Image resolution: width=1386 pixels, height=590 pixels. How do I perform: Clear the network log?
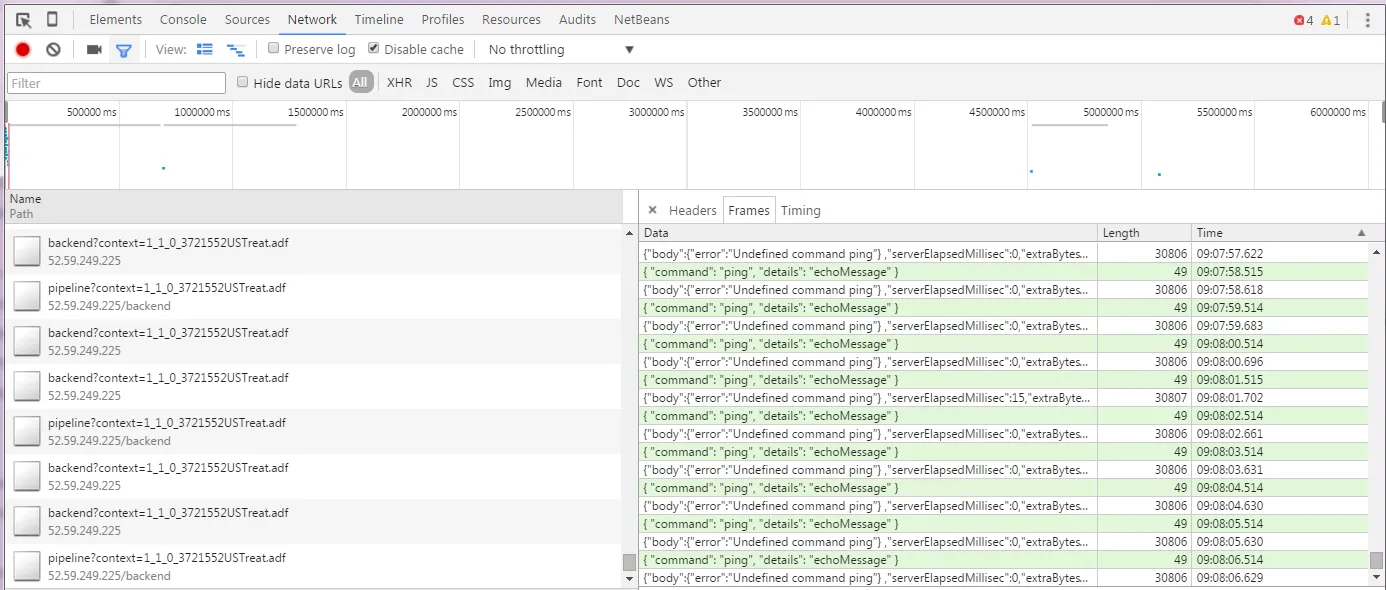click(x=54, y=49)
